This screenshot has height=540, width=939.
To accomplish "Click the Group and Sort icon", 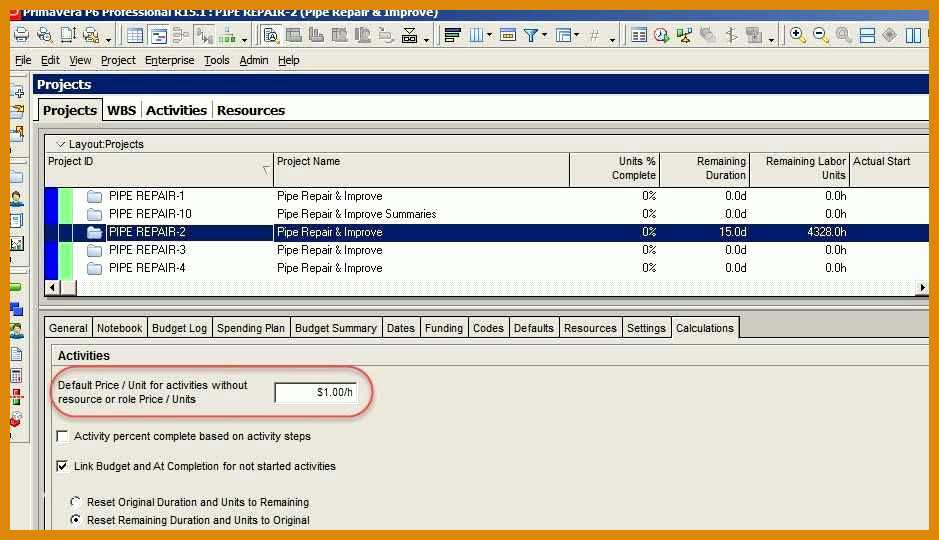I will pos(563,35).
